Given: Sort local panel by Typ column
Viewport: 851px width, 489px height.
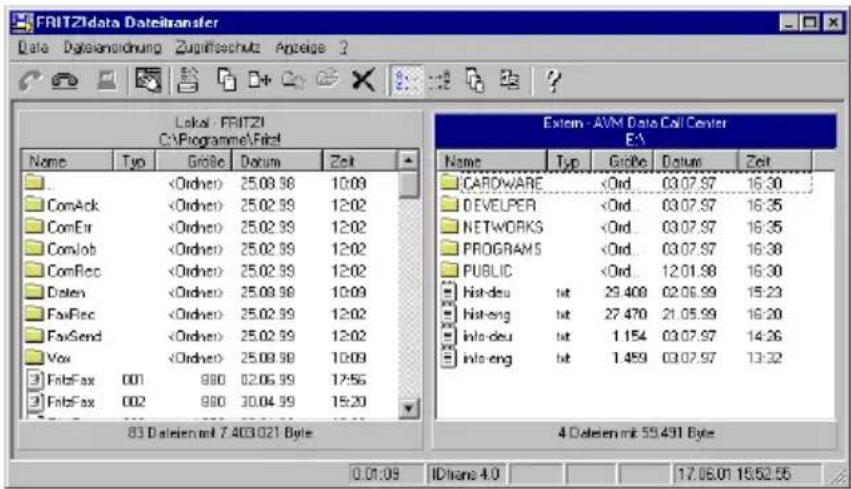Looking at the screenshot, I should pyautogui.click(x=134, y=161).
